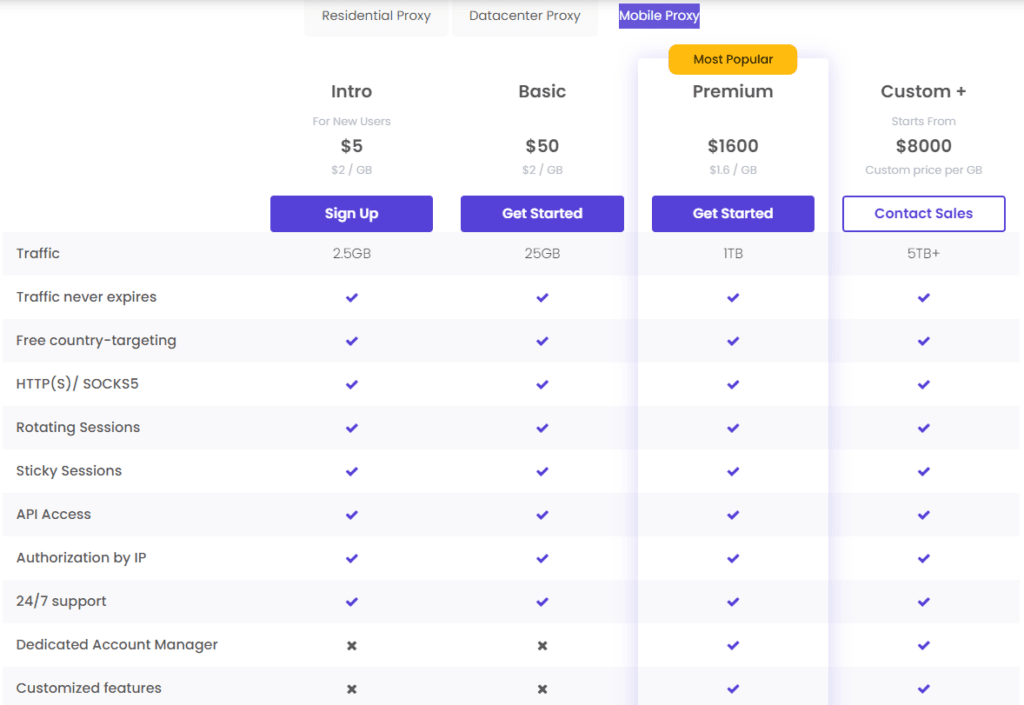This screenshot has width=1024, height=705.
Task: Click Premium checkmark for Free country-targeting
Action: (x=733, y=341)
